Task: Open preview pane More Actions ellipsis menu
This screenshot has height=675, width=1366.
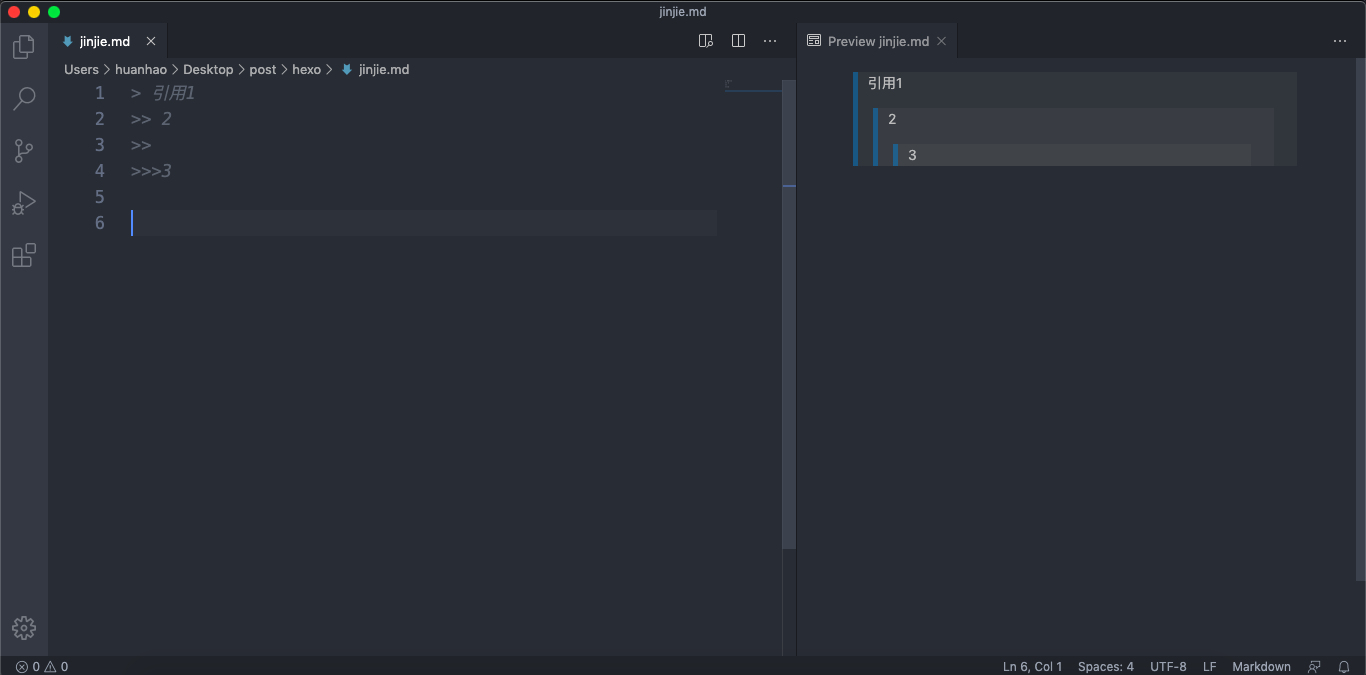Action: 1340,41
